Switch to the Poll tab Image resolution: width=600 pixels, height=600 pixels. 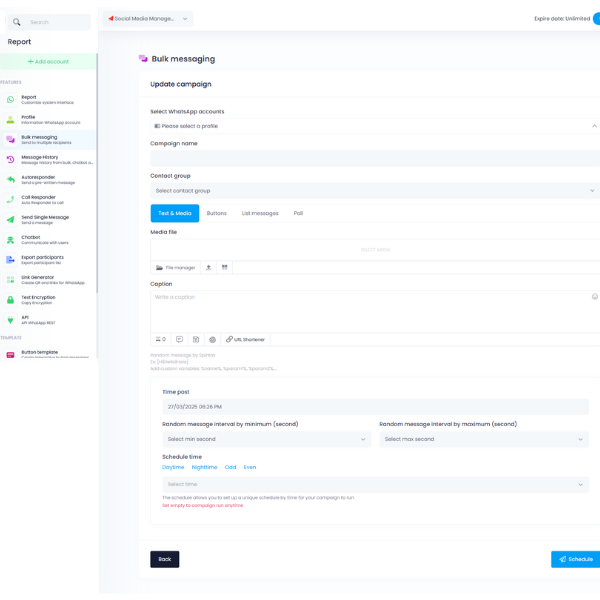point(298,213)
